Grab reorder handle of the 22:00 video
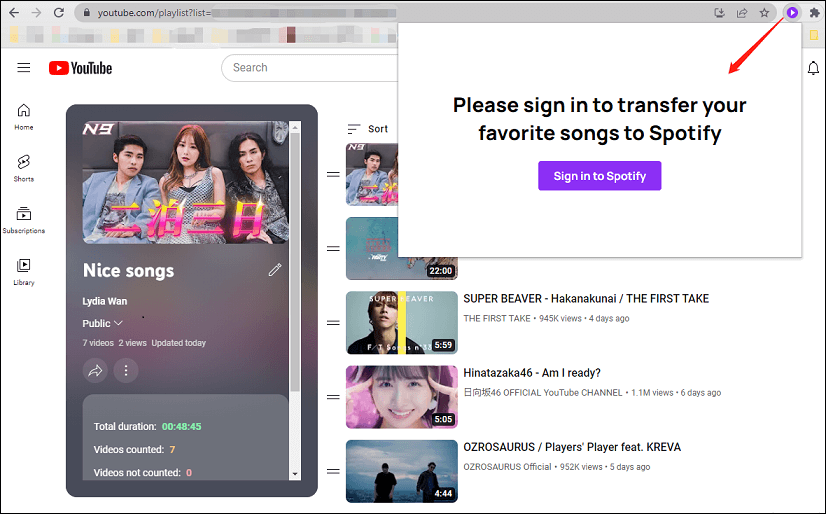This screenshot has width=826, height=514. click(x=333, y=249)
